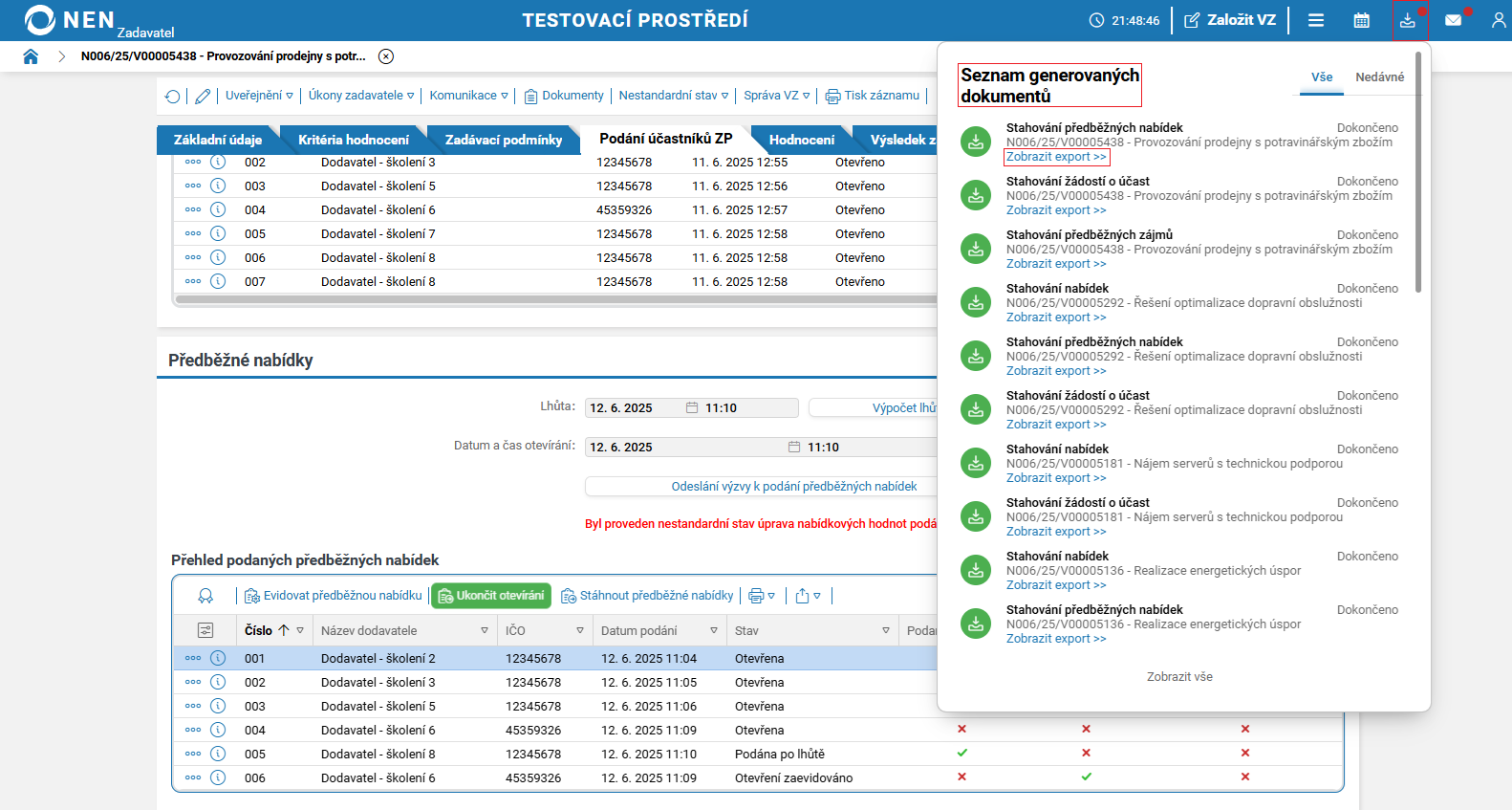Switch to the Hodnocení tab
The image size is (1512, 810).
(x=801, y=140)
